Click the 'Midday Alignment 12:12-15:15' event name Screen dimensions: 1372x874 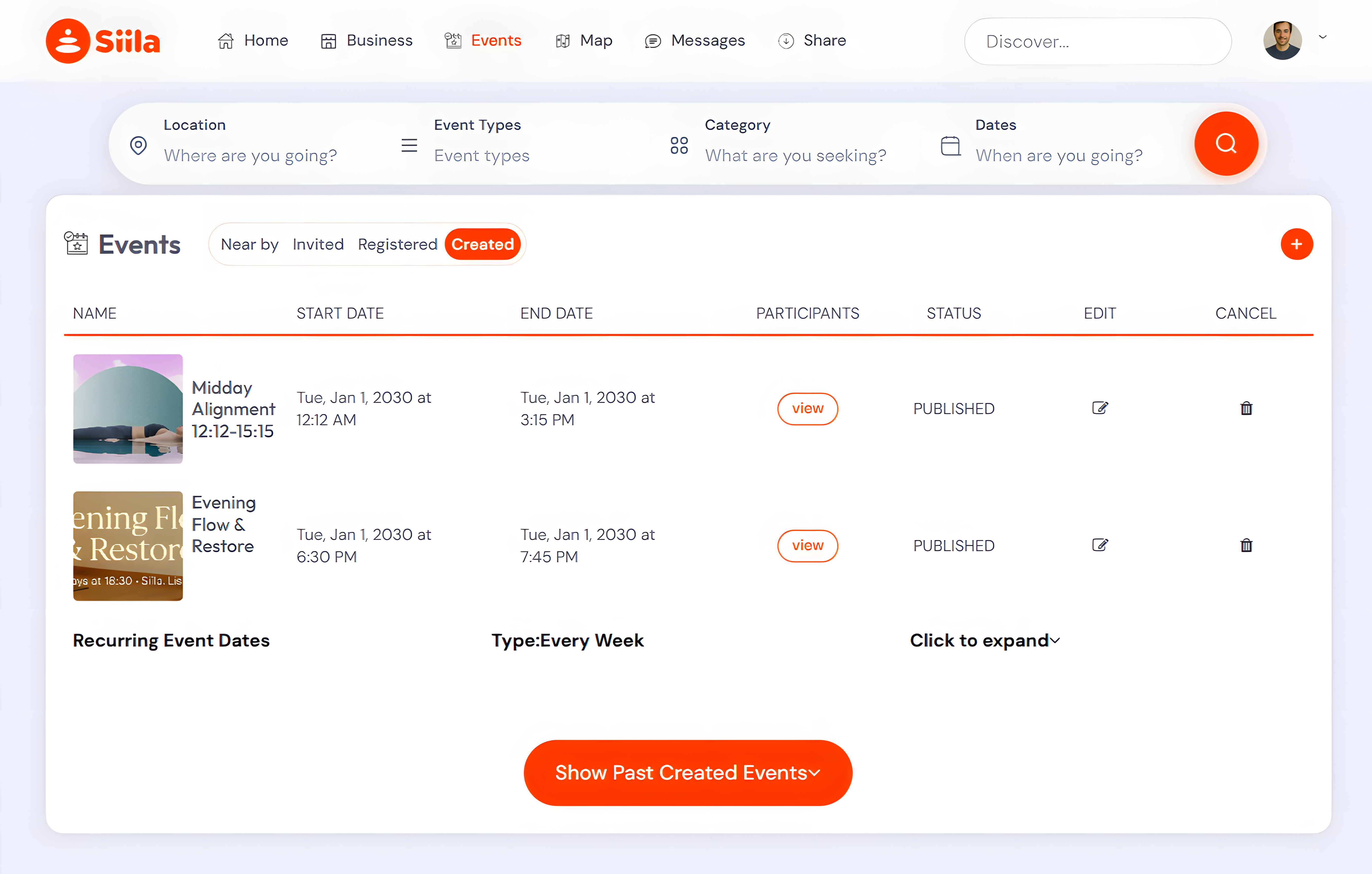click(x=234, y=409)
